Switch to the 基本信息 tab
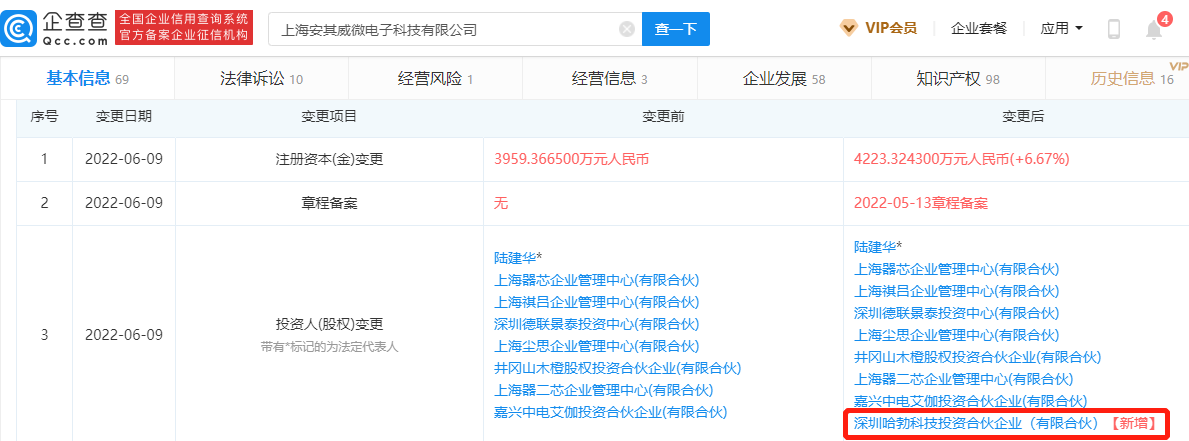Screen dimensions: 1189x441 87,78
